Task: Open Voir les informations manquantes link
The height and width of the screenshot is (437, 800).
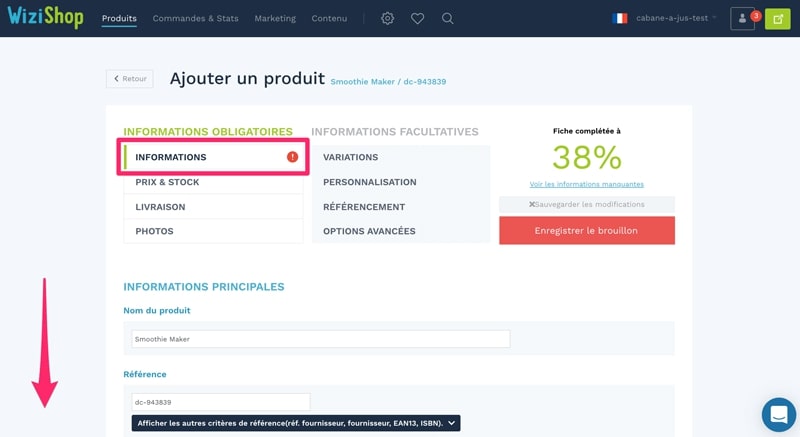Action: [x=587, y=184]
